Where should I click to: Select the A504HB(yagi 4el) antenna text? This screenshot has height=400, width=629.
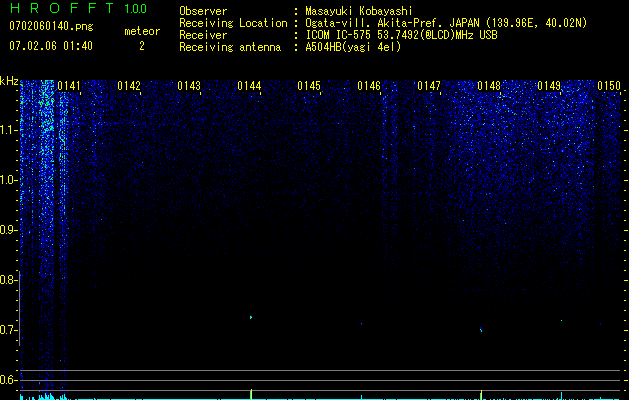353,47
